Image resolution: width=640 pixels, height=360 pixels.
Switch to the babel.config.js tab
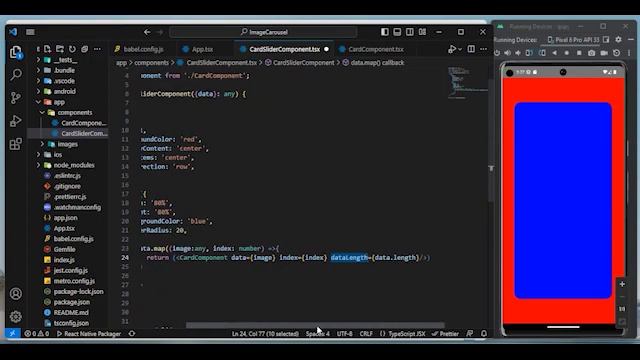140,49
